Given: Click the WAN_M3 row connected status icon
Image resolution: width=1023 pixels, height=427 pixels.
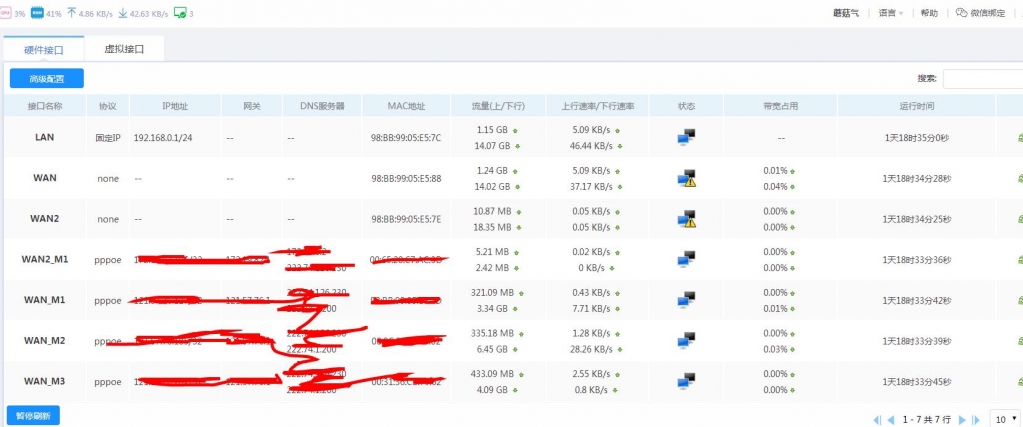Looking at the screenshot, I should coord(686,381).
